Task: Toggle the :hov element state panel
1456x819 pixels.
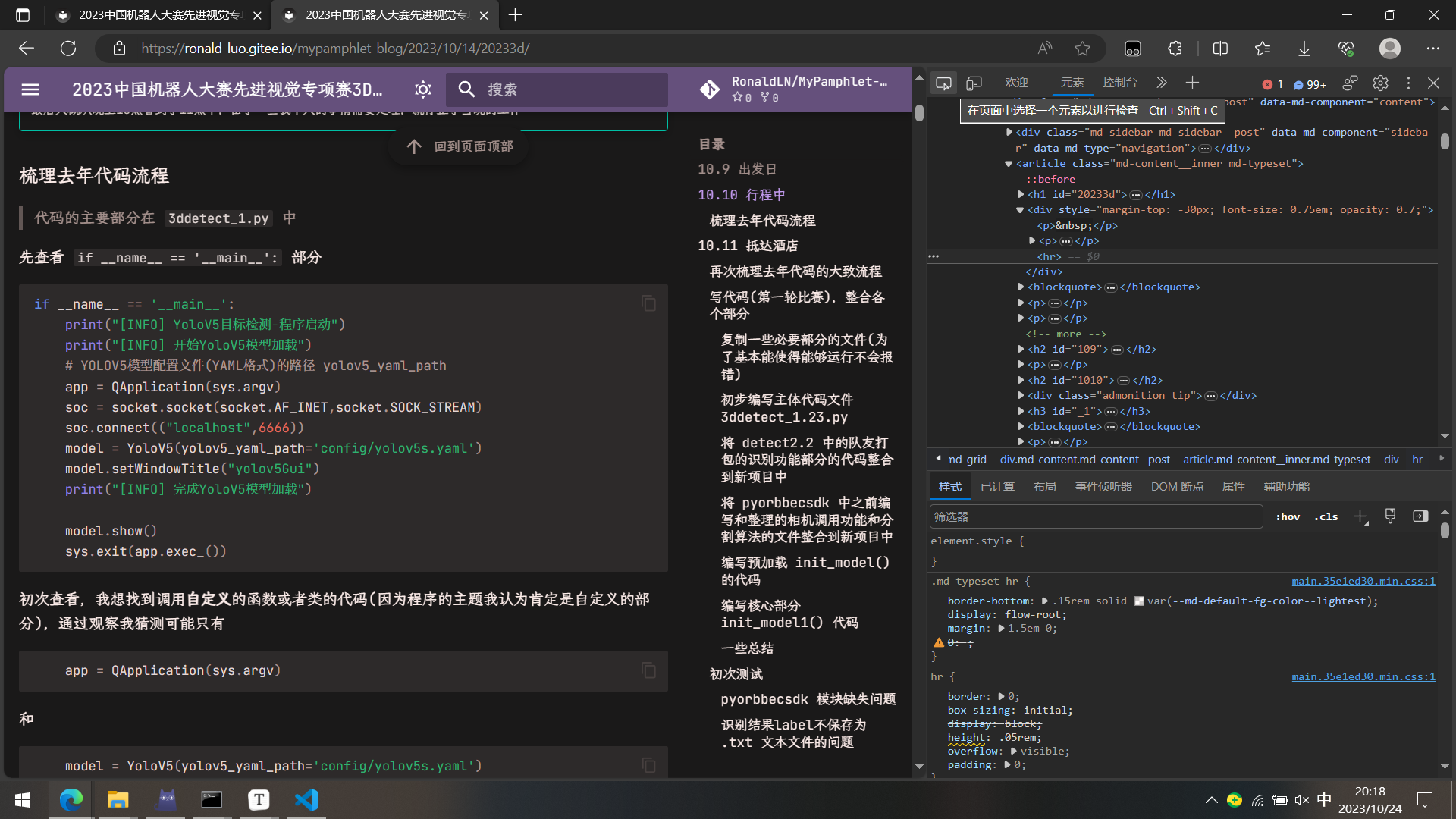Action: 1288,517
